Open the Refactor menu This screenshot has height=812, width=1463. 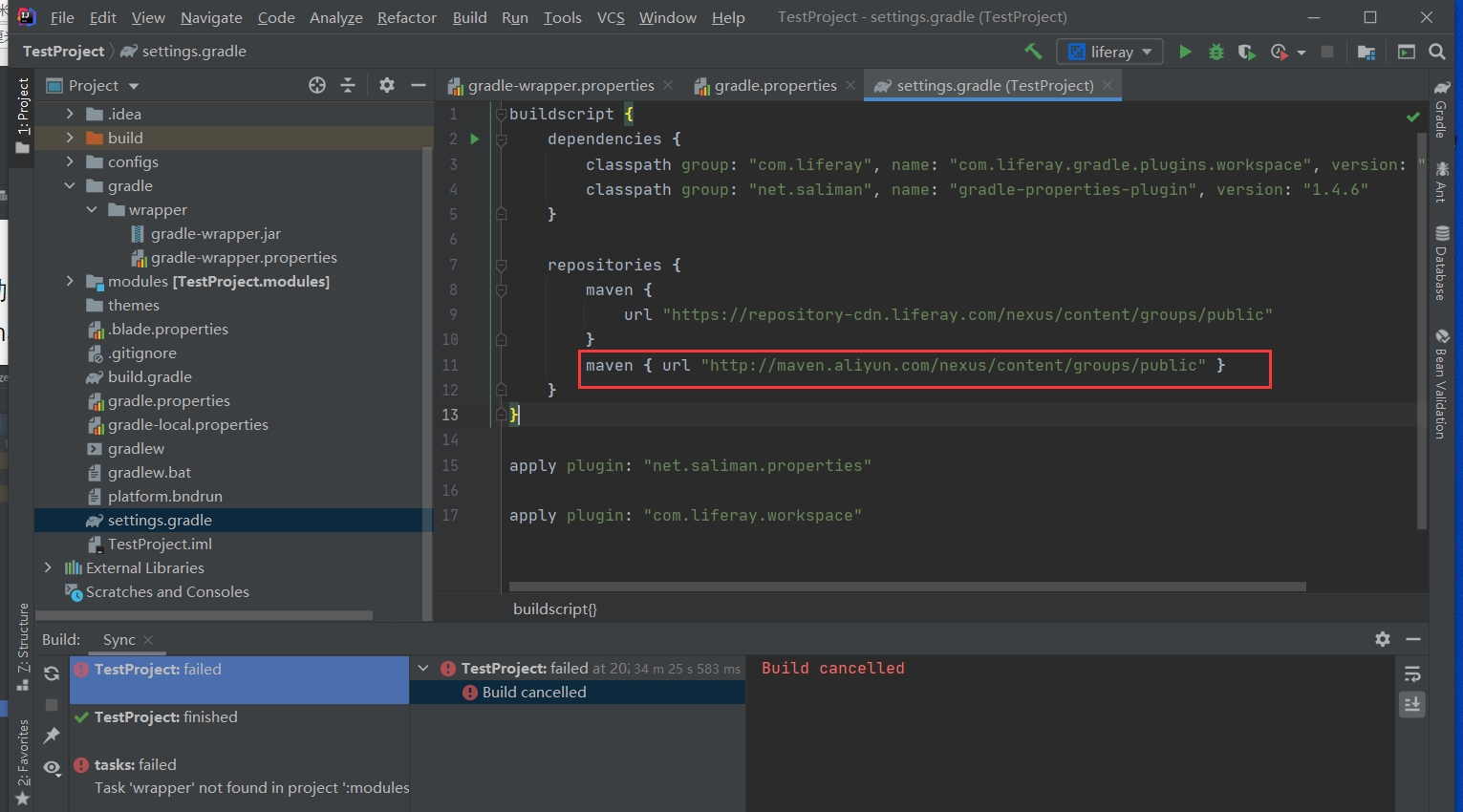click(407, 17)
